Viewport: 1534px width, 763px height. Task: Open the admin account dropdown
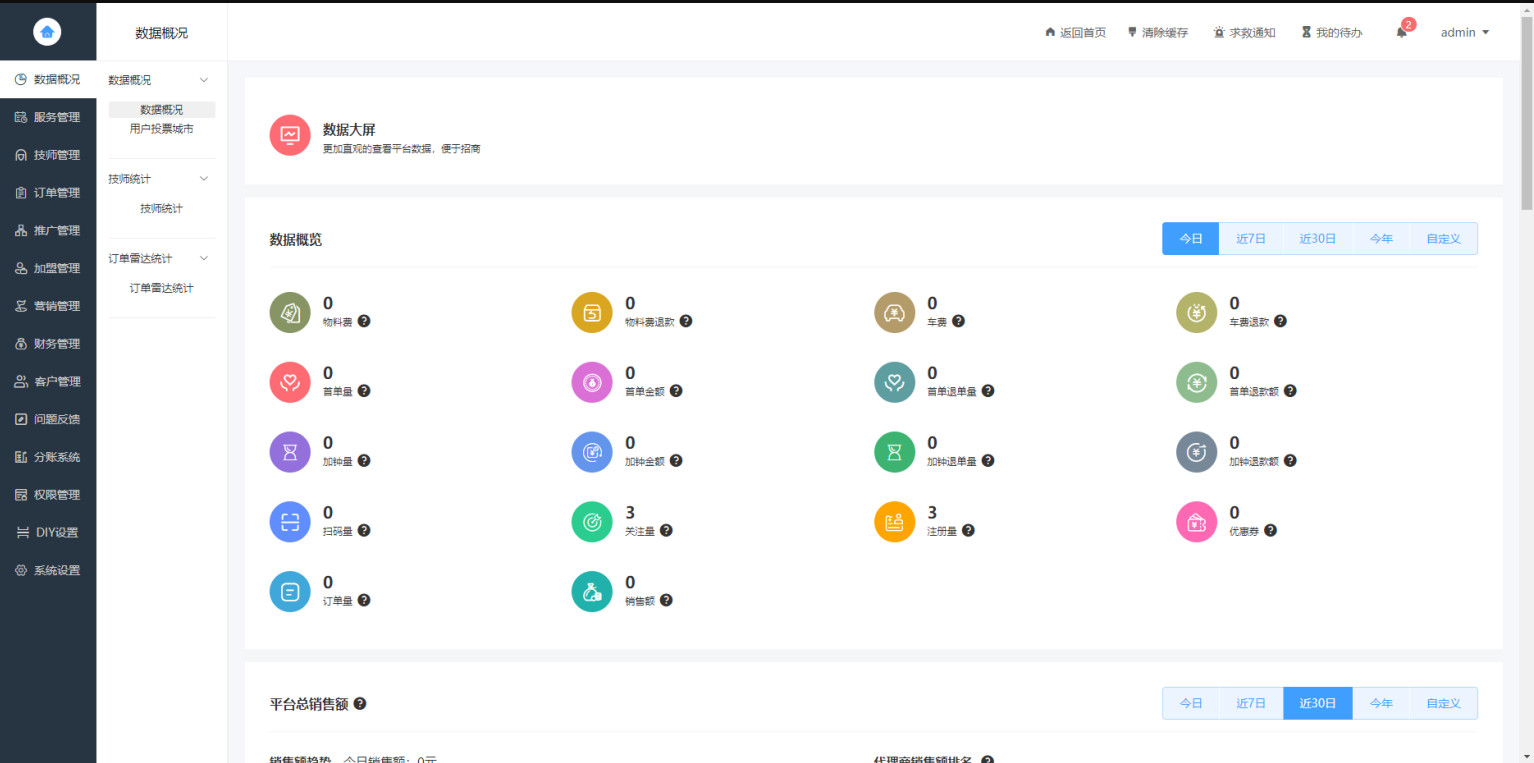click(x=1463, y=31)
